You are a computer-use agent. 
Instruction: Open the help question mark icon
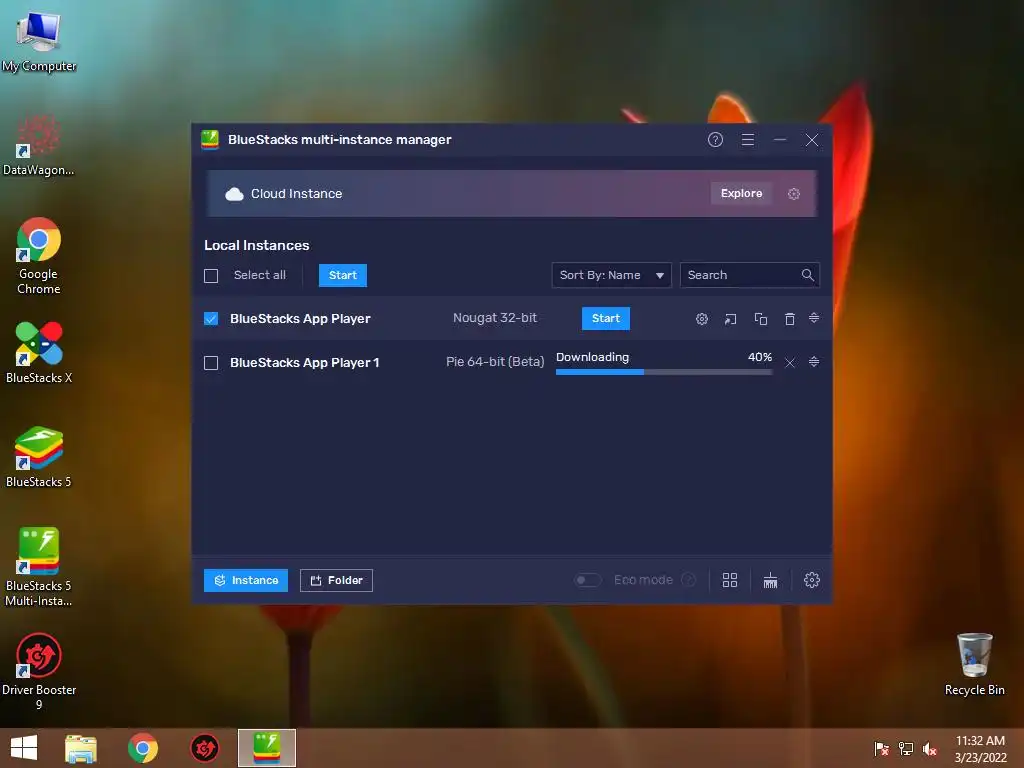(715, 140)
